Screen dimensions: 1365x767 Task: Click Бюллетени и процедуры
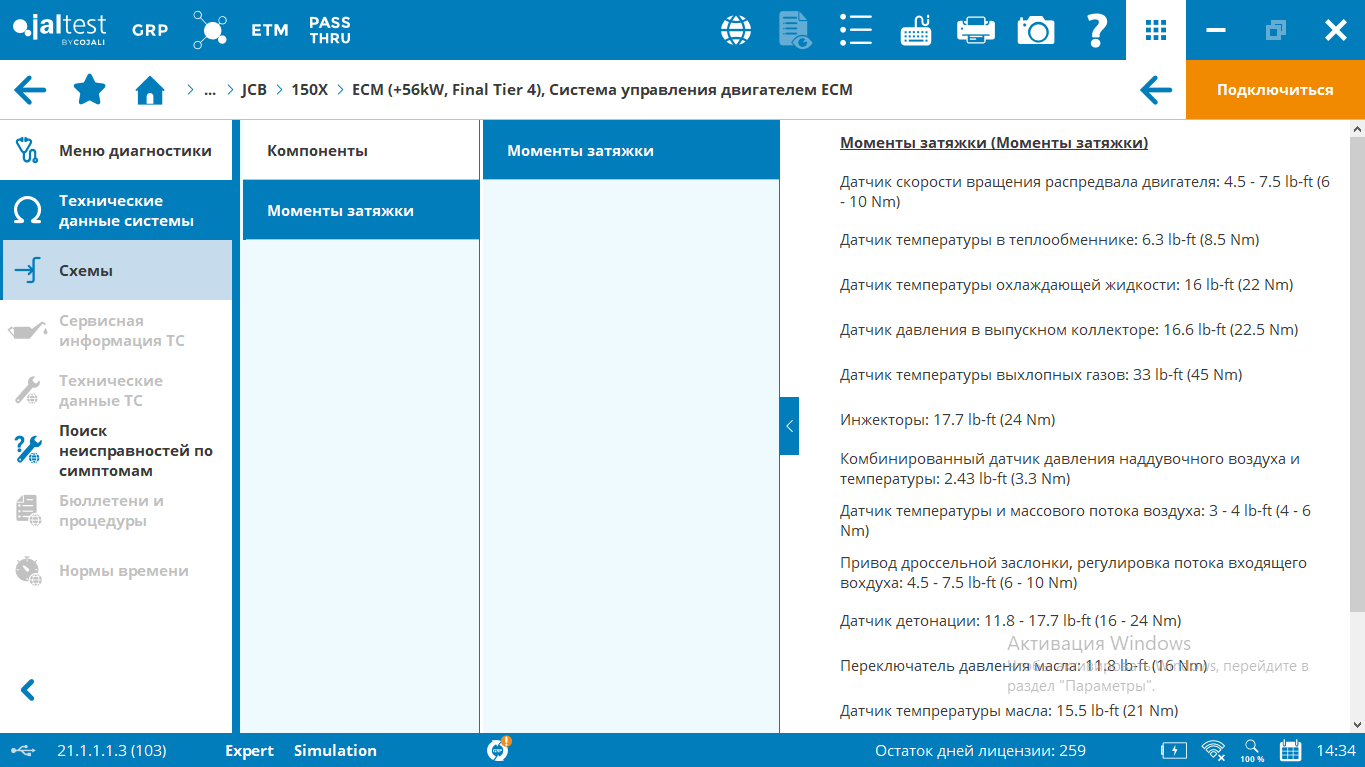(x=116, y=511)
